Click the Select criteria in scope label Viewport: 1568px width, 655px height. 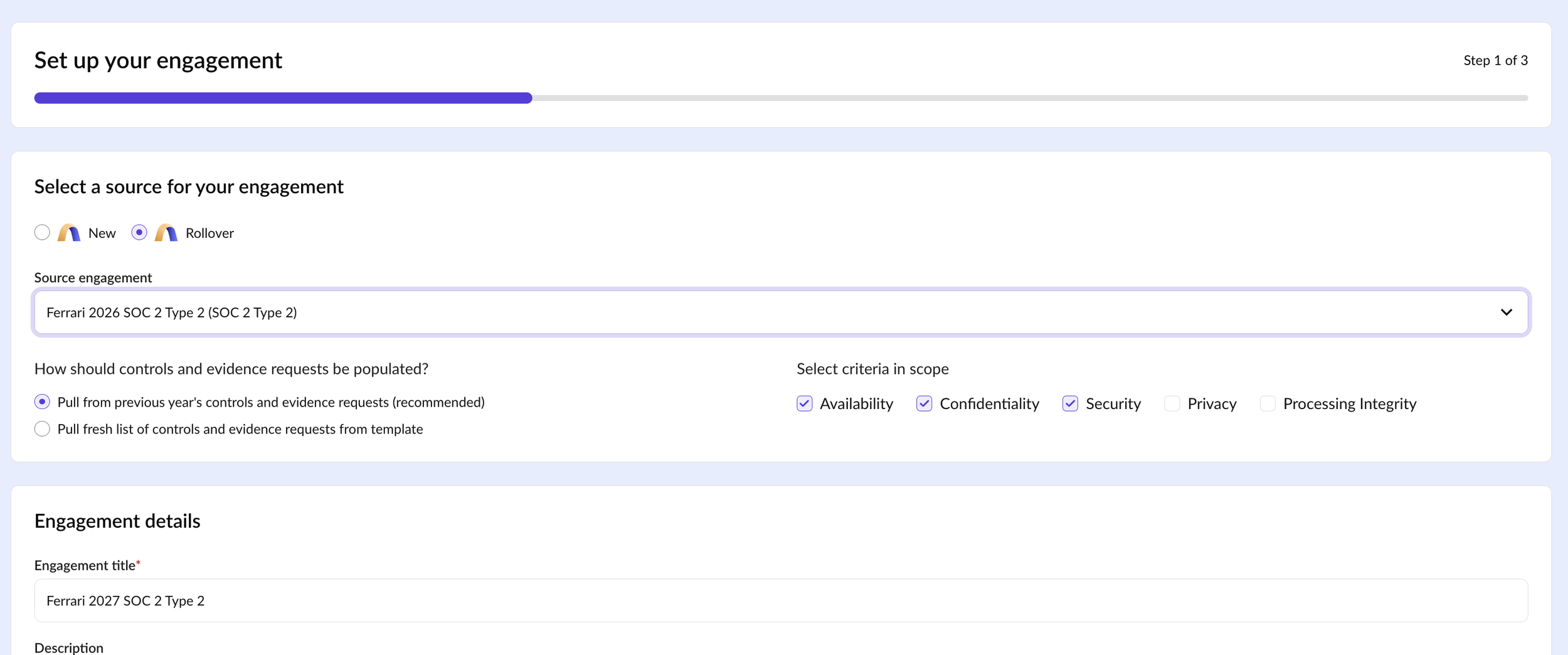coord(872,369)
